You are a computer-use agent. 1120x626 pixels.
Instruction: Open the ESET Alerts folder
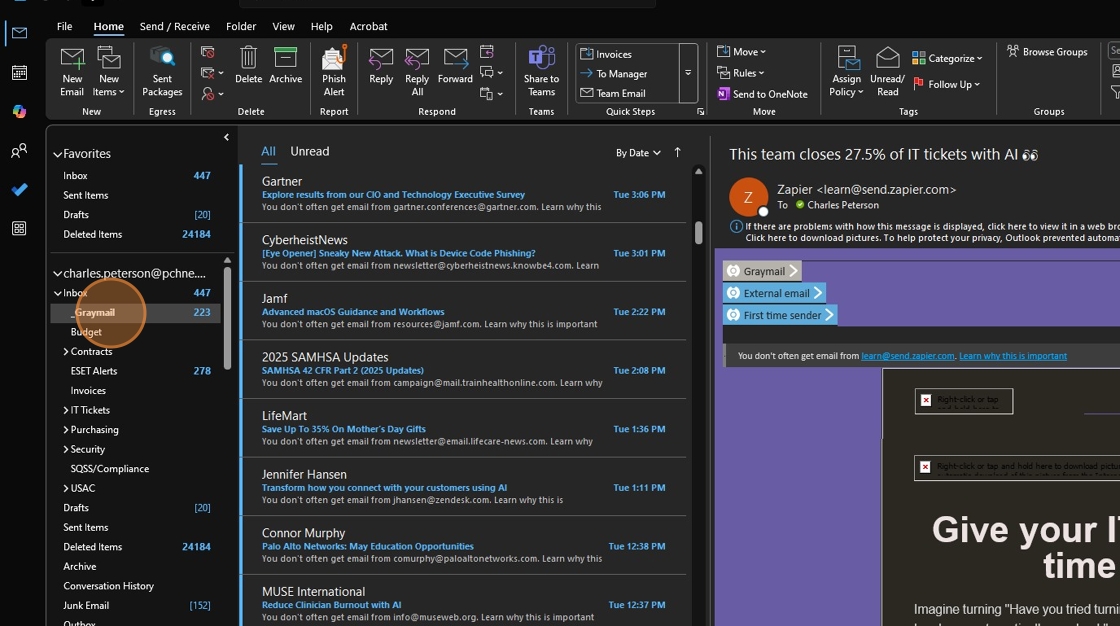tap(136, 371)
